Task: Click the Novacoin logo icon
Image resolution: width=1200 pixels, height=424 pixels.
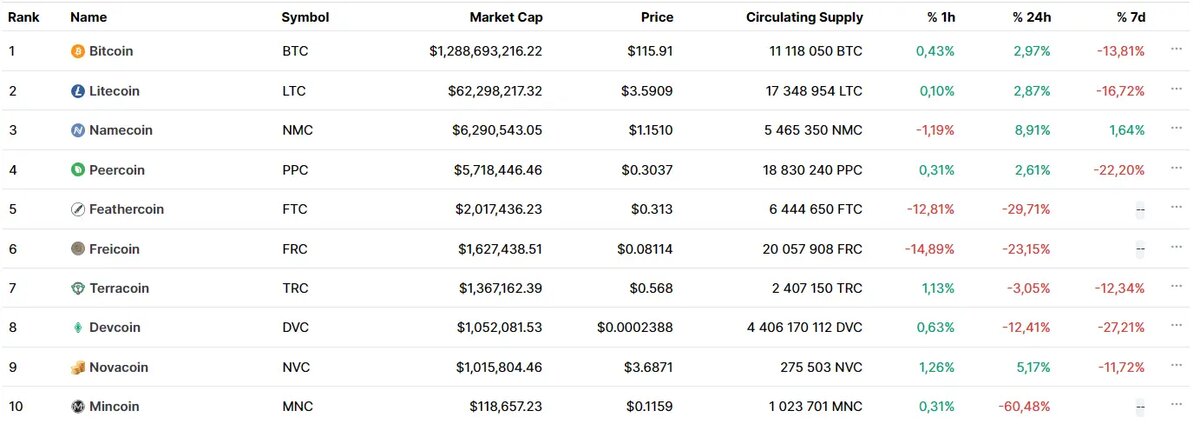Action: tap(78, 367)
